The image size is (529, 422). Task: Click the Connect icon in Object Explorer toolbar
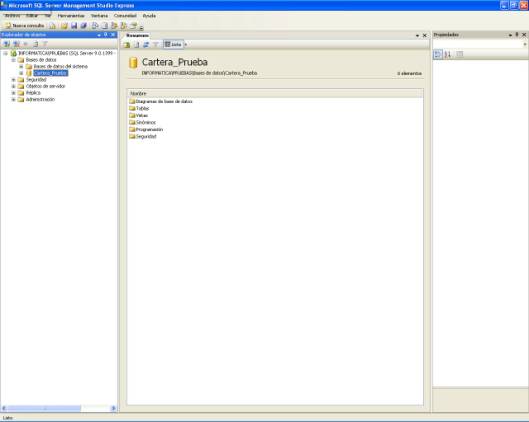[x=6, y=44]
